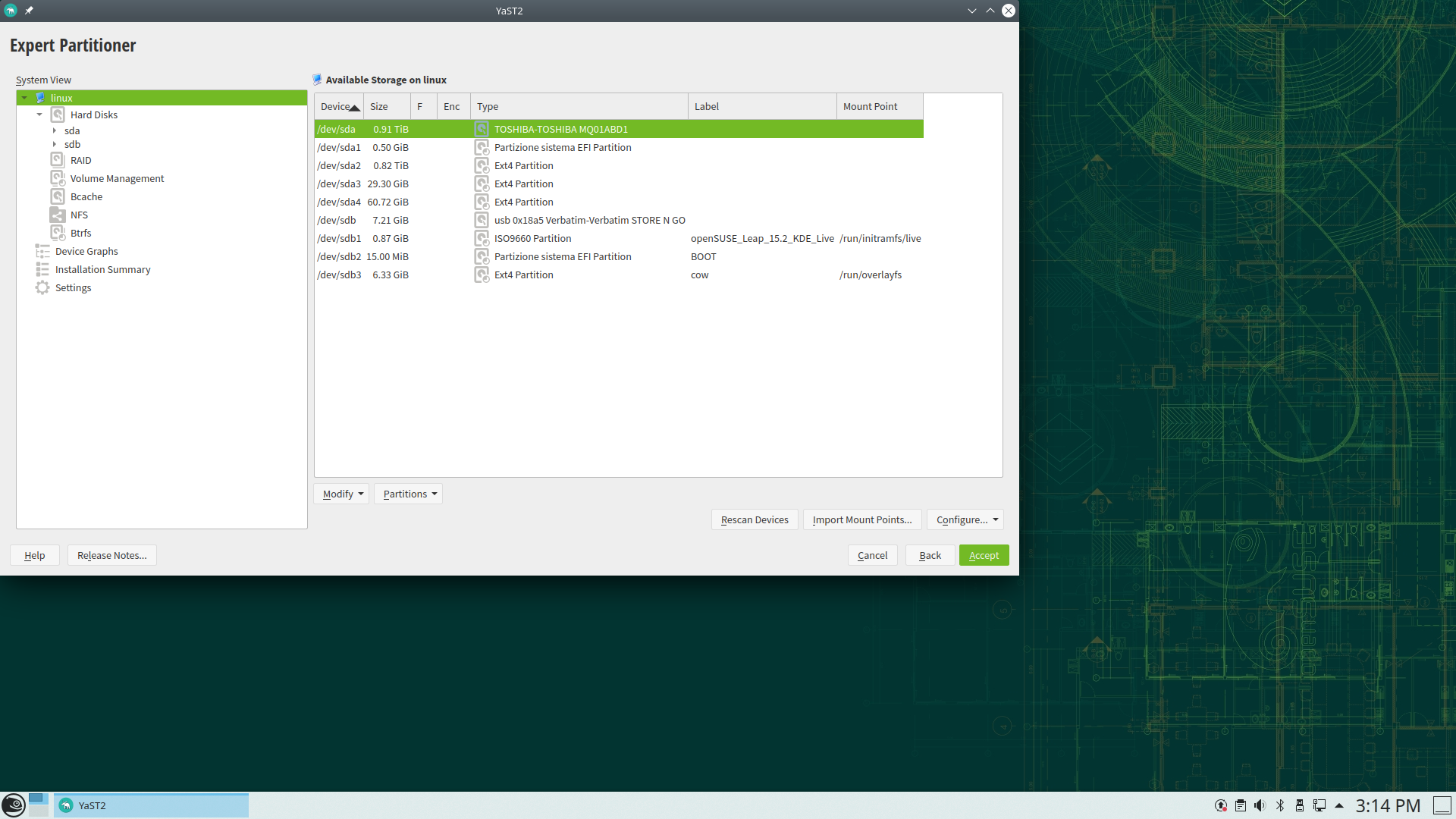Open the Modify dropdown menu
Viewport: 1456px width, 819px height.
coord(342,494)
